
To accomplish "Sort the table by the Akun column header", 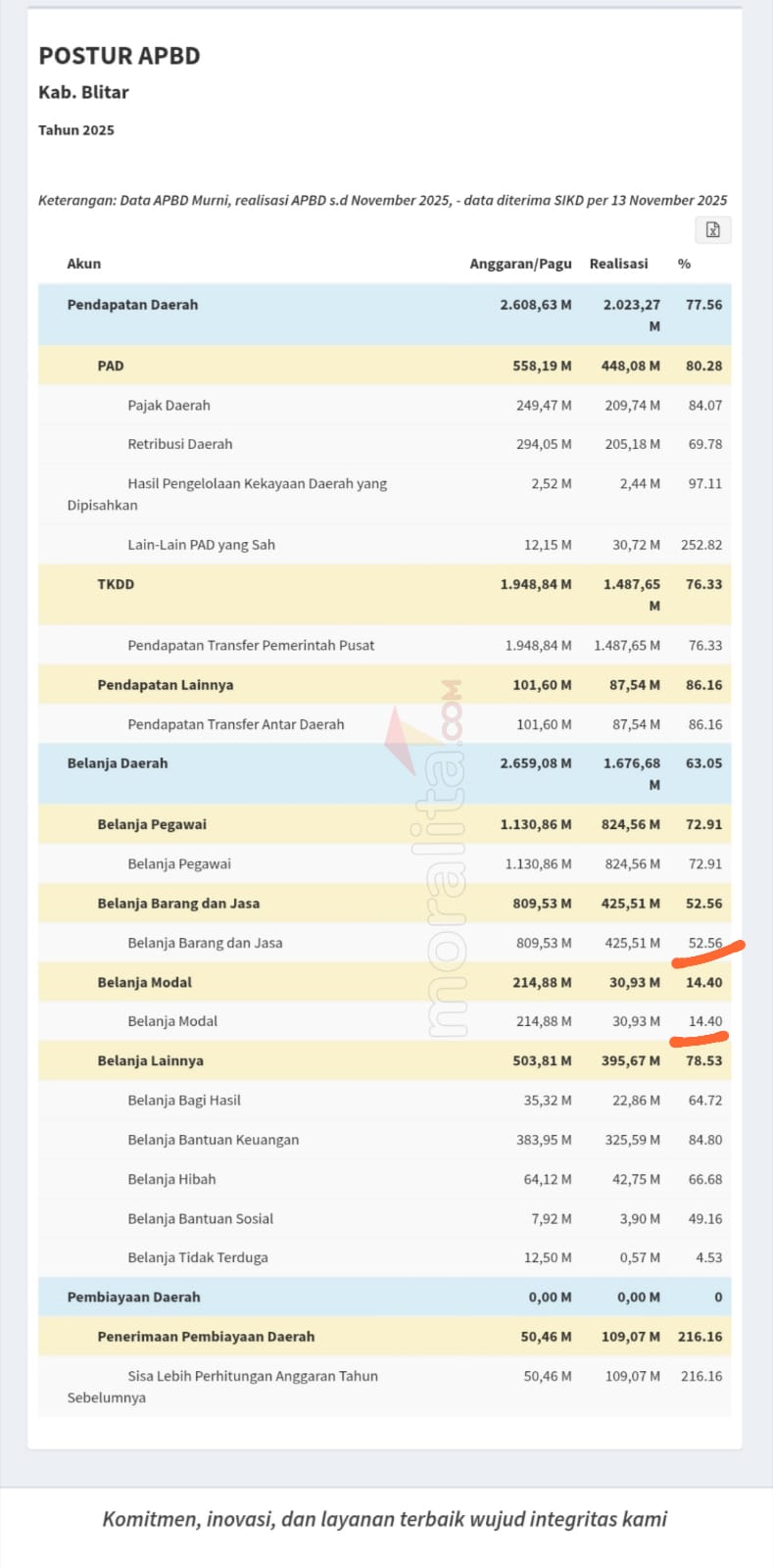I will 81,264.
